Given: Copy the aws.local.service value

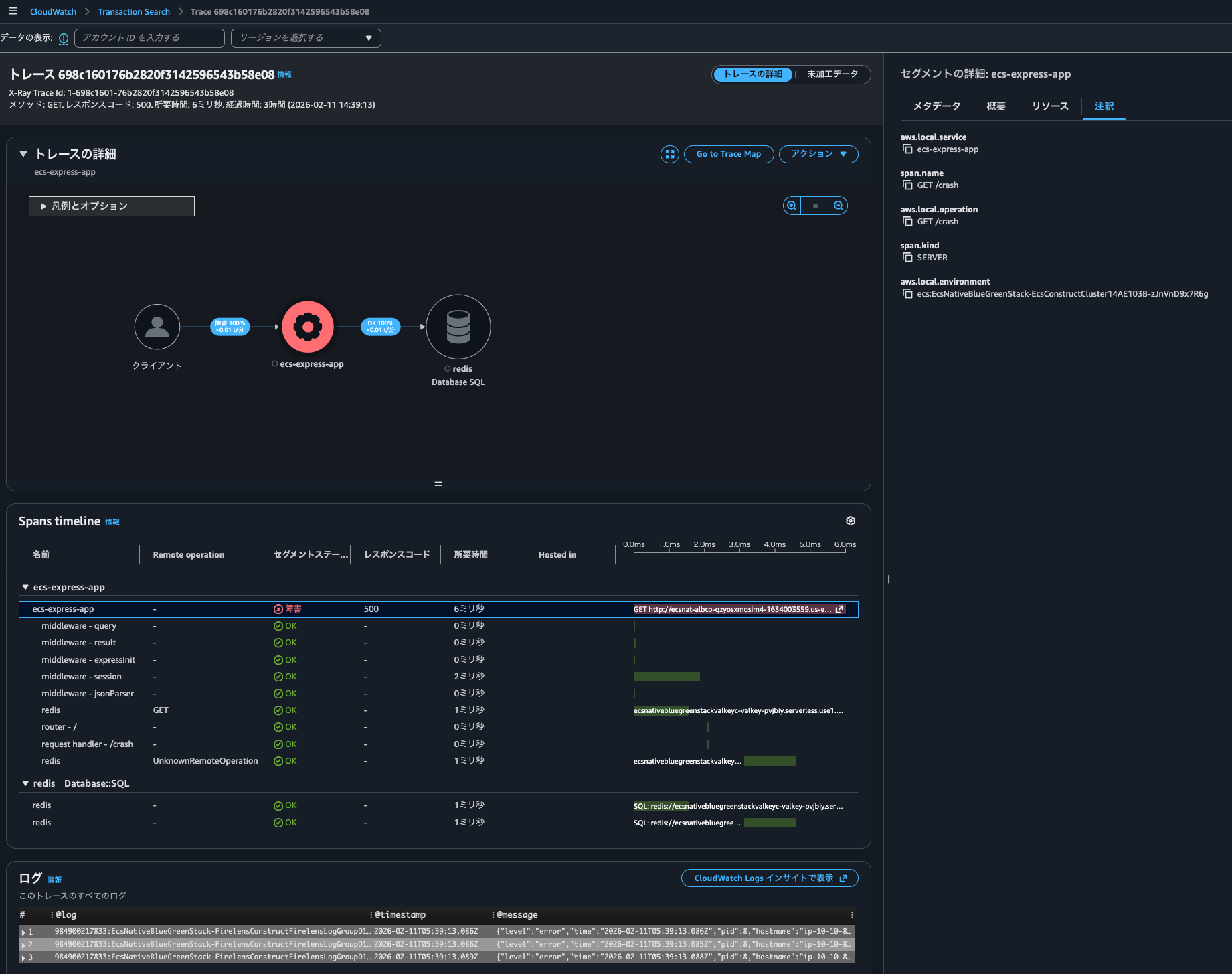Looking at the screenshot, I should (x=907, y=149).
